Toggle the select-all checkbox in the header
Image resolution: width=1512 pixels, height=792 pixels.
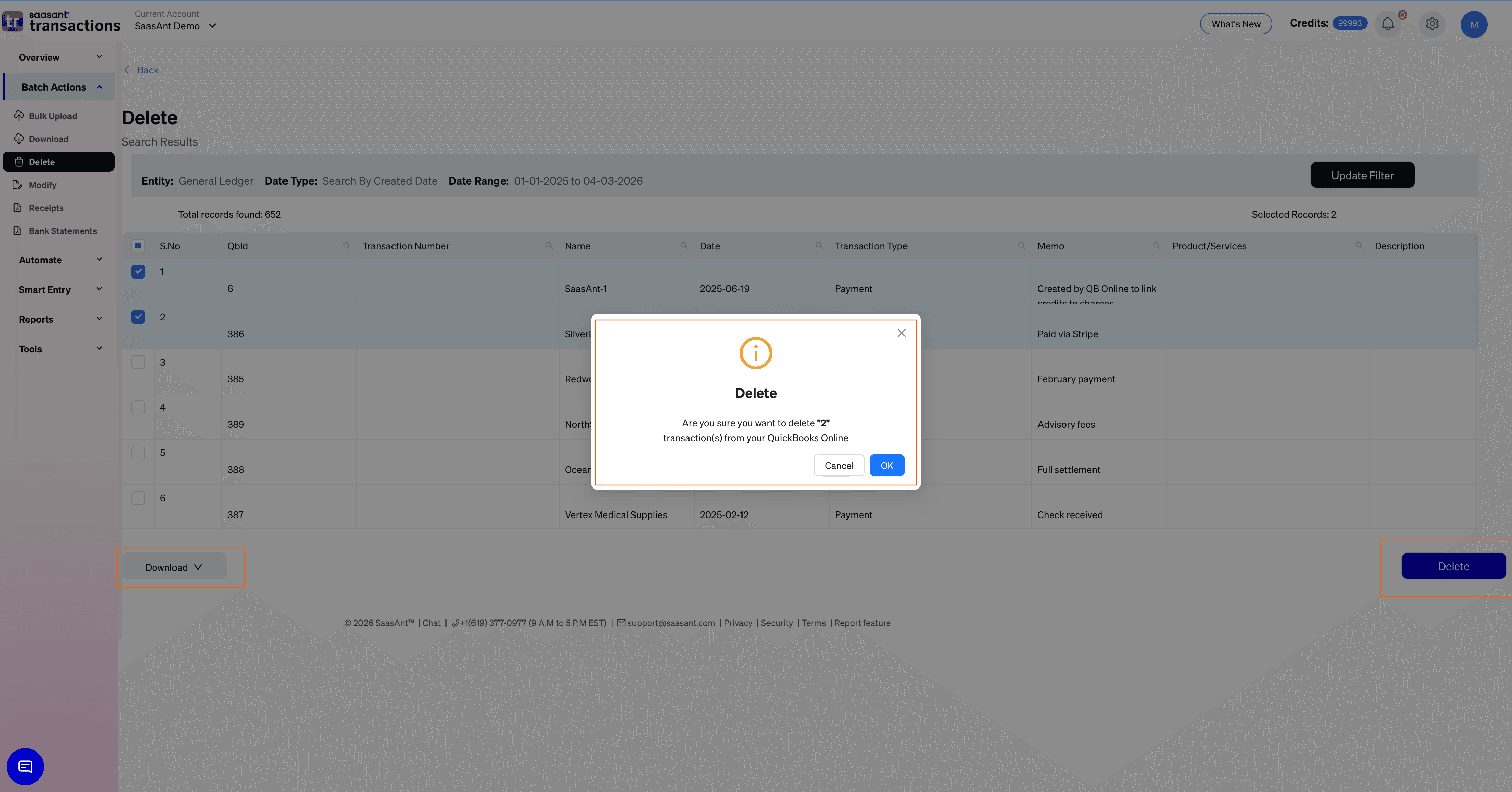[x=138, y=245]
